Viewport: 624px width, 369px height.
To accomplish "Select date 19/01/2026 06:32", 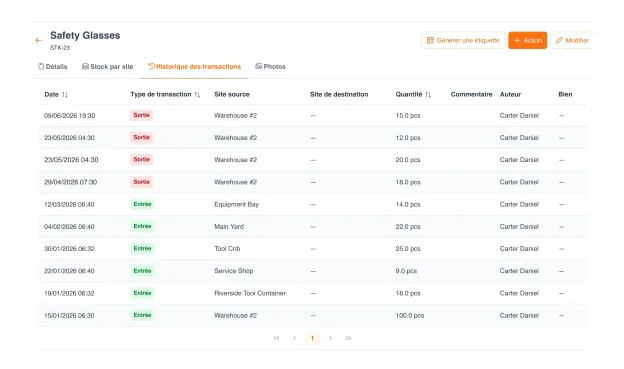I will [x=69, y=293].
